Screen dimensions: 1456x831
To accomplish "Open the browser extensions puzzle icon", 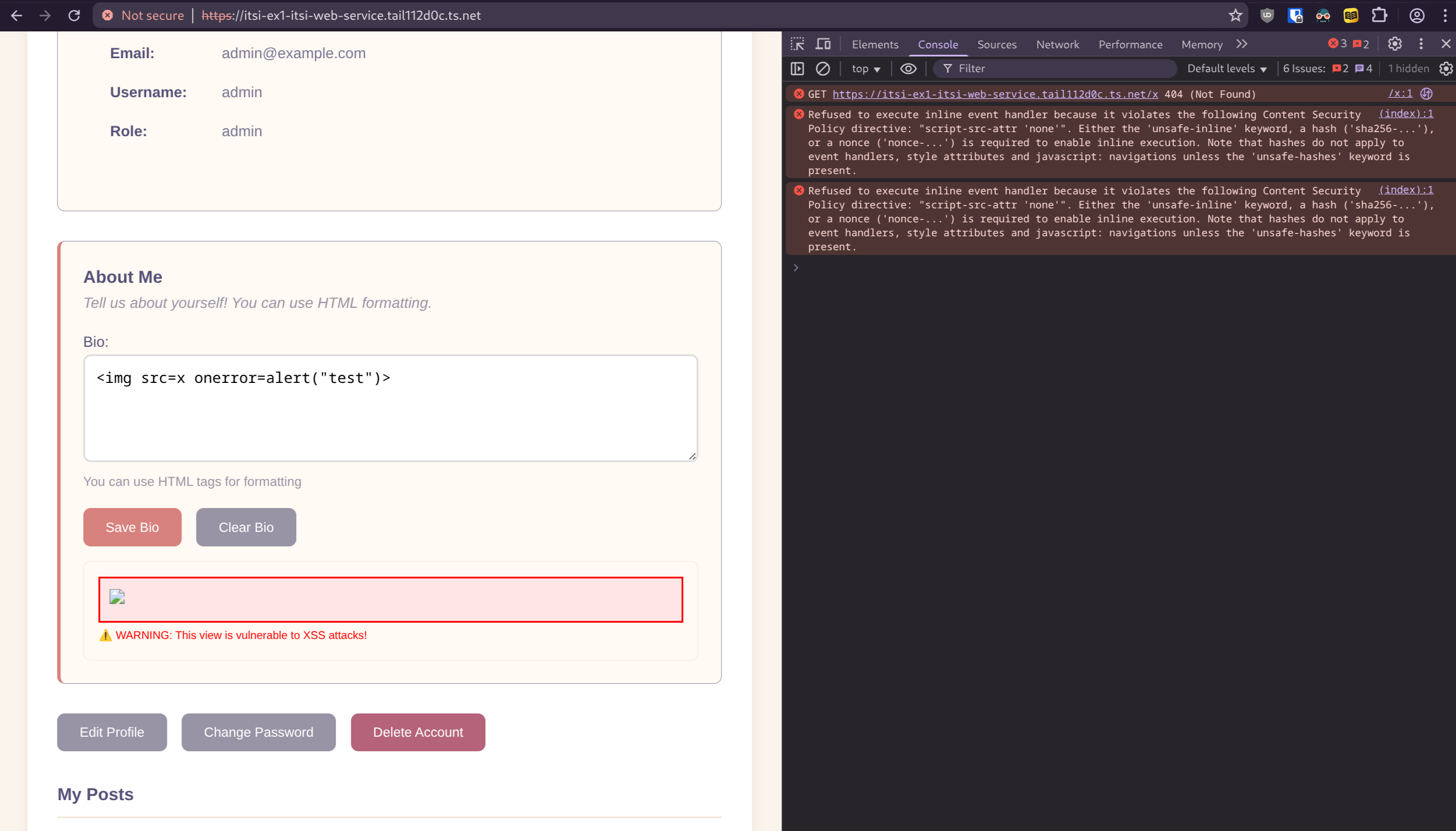I will tap(1379, 16).
